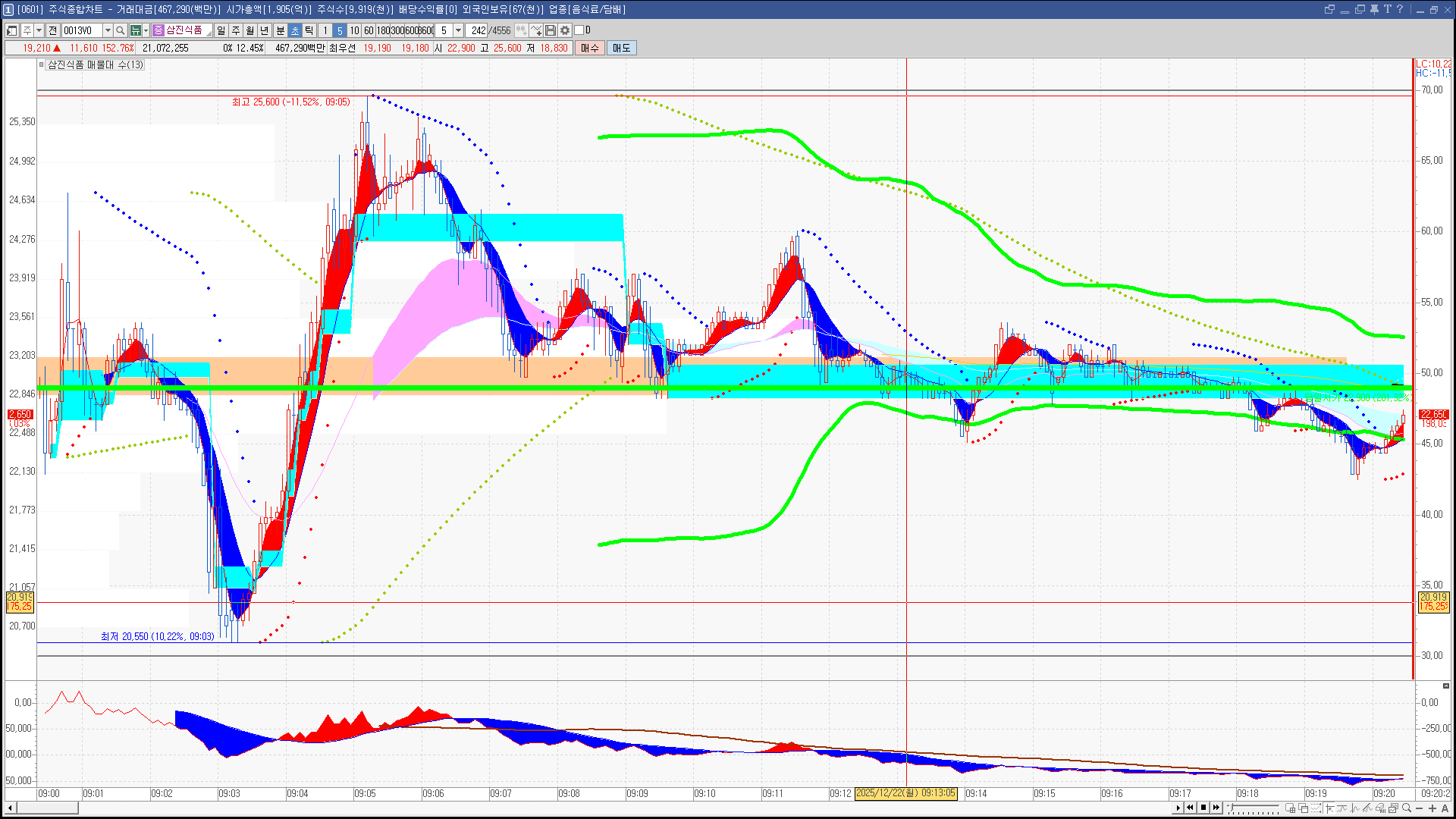Expand the interval value 5 dropdown
Viewport: 1456px width, 819px height.
pos(458,30)
